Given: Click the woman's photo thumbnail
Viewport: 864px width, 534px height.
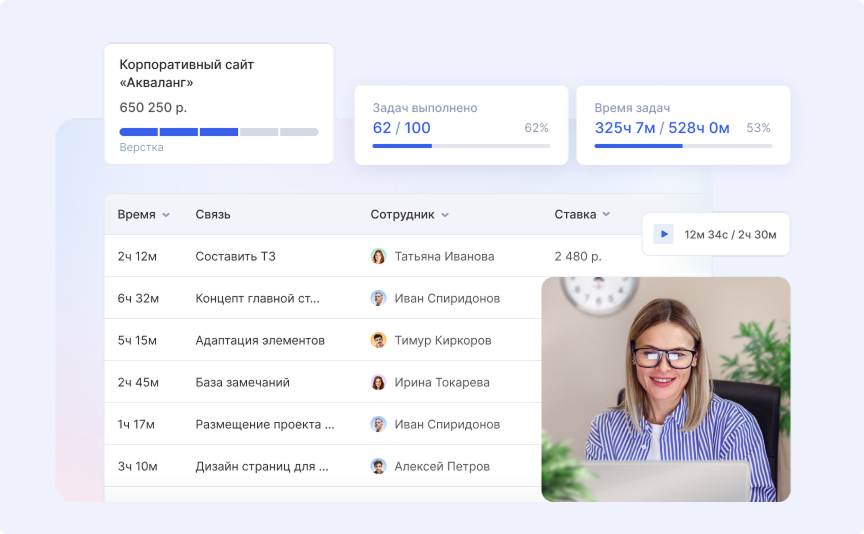Looking at the screenshot, I should [x=666, y=389].
